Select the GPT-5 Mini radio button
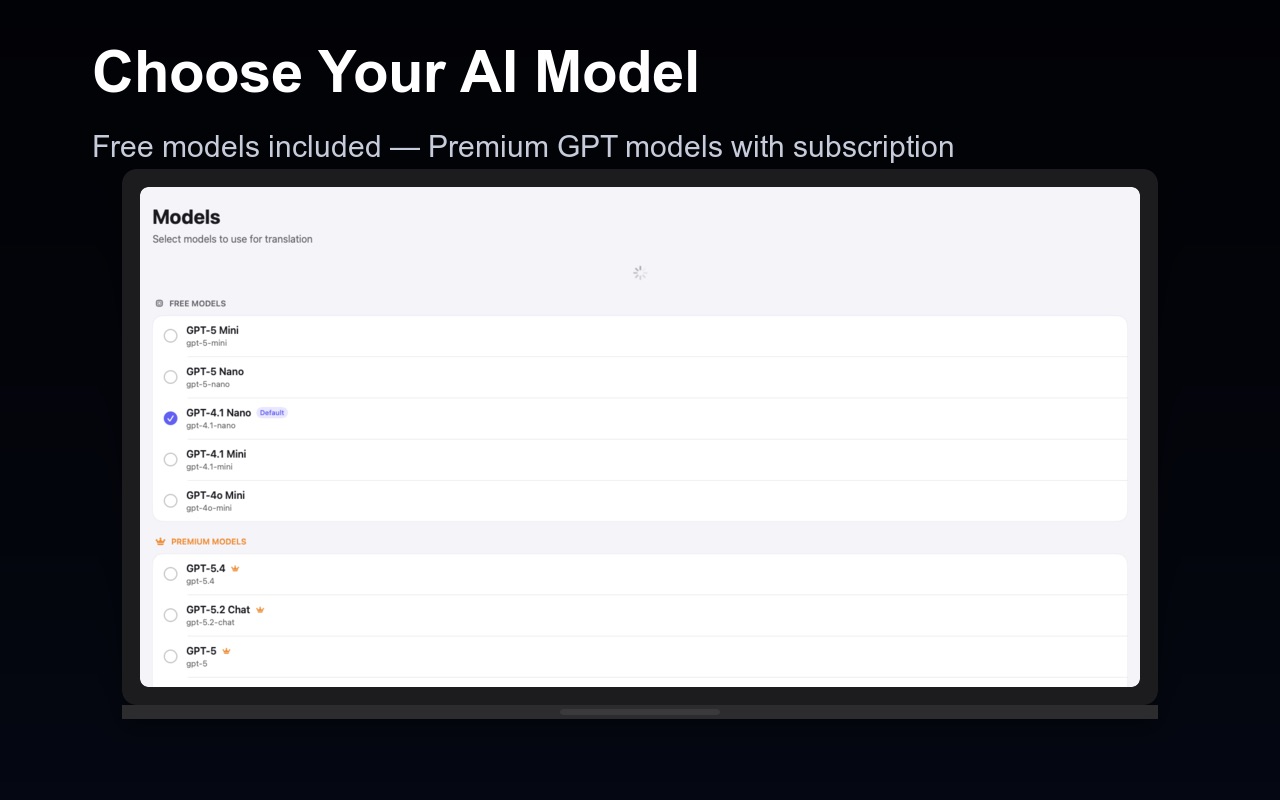The width and height of the screenshot is (1280, 800). coord(170,336)
